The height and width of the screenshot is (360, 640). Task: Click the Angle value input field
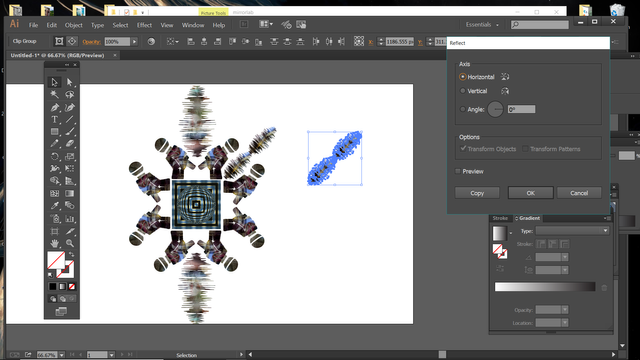[x=521, y=109]
